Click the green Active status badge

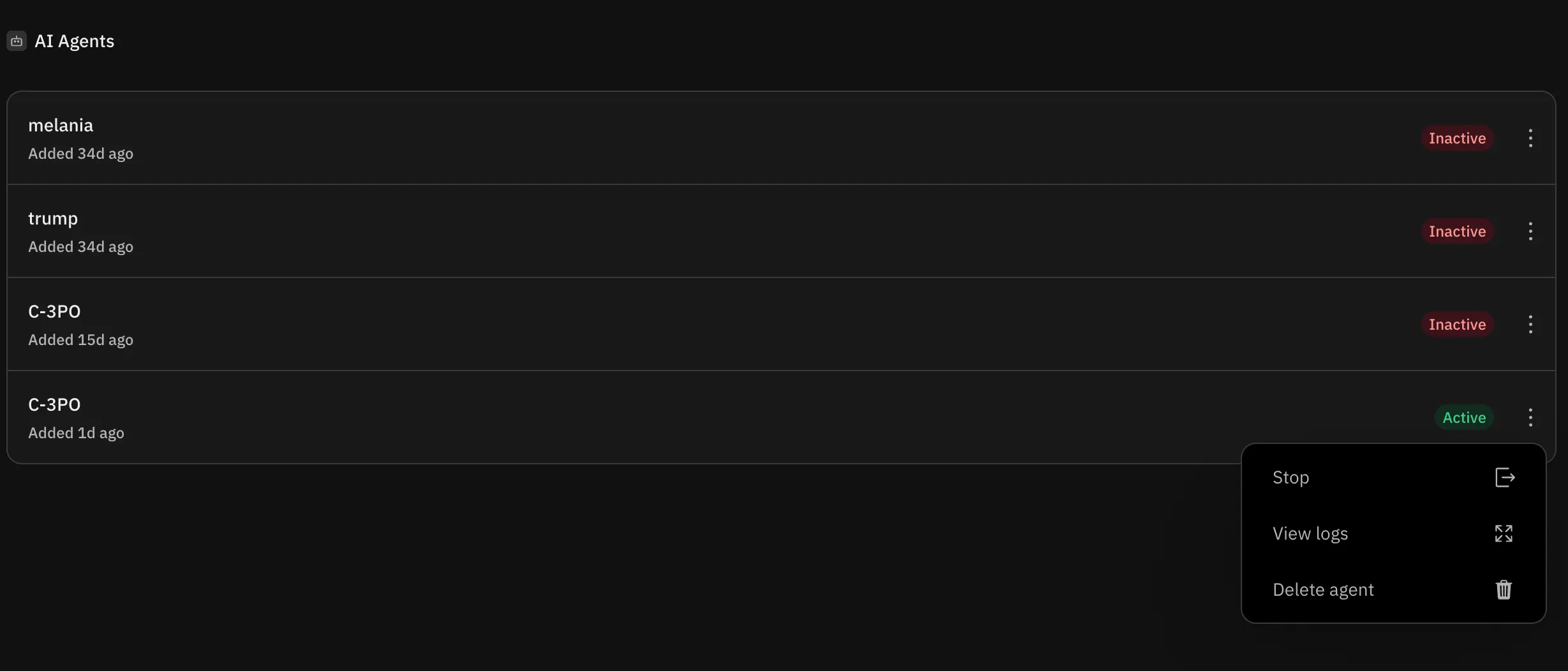[1464, 418]
